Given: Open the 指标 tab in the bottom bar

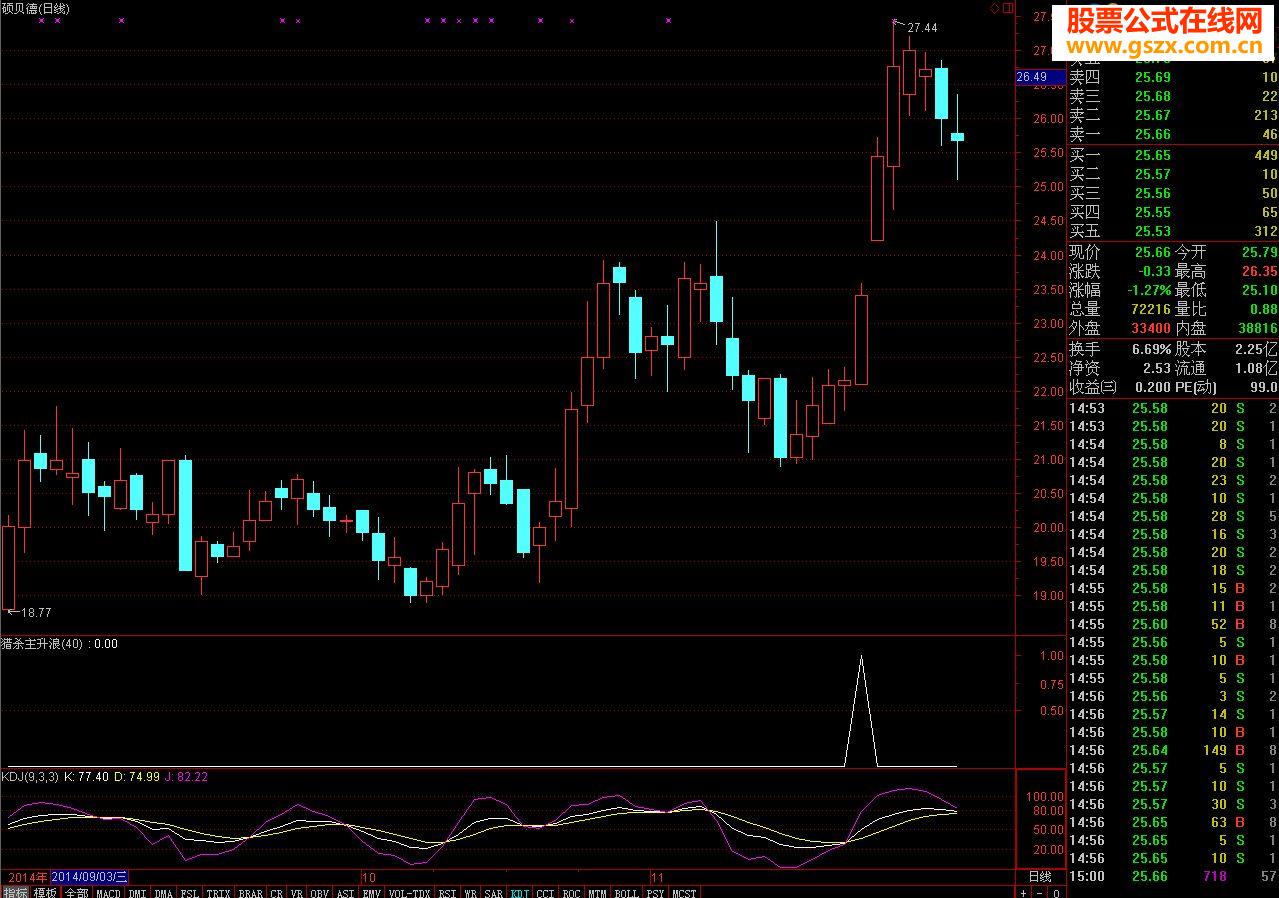Looking at the screenshot, I should coord(15,892).
